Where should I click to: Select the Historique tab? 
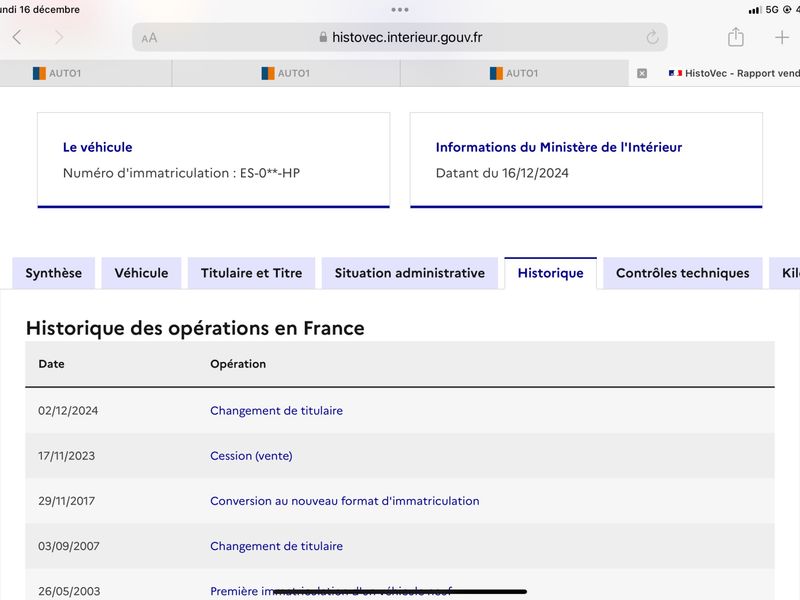click(551, 273)
